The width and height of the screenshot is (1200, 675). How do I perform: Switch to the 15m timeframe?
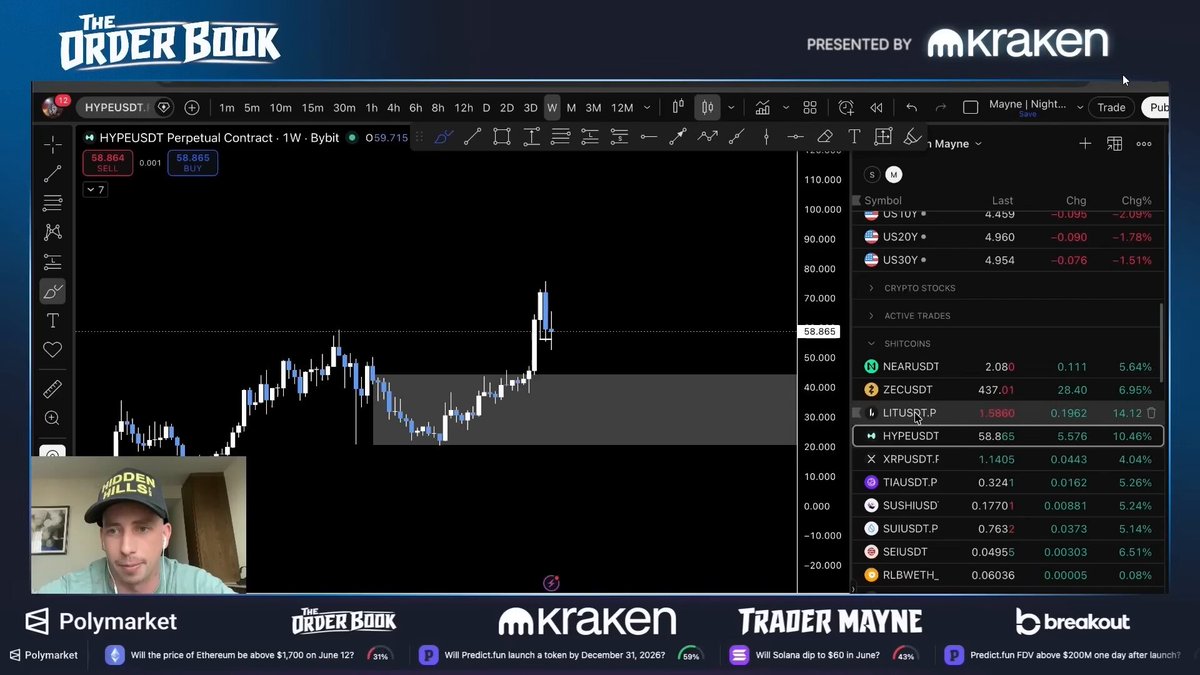click(x=313, y=107)
